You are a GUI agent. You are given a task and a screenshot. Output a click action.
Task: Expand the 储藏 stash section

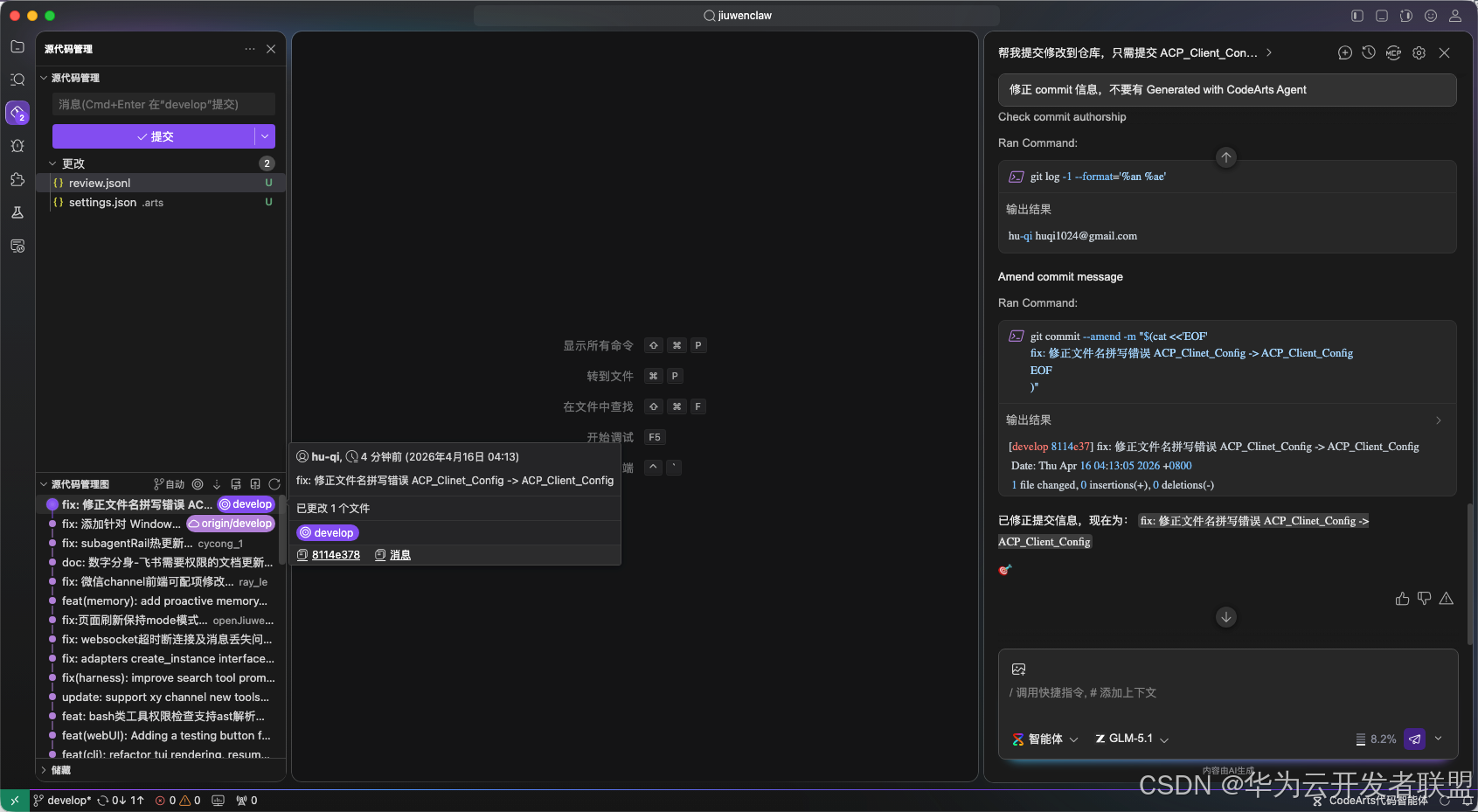[x=44, y=770]
